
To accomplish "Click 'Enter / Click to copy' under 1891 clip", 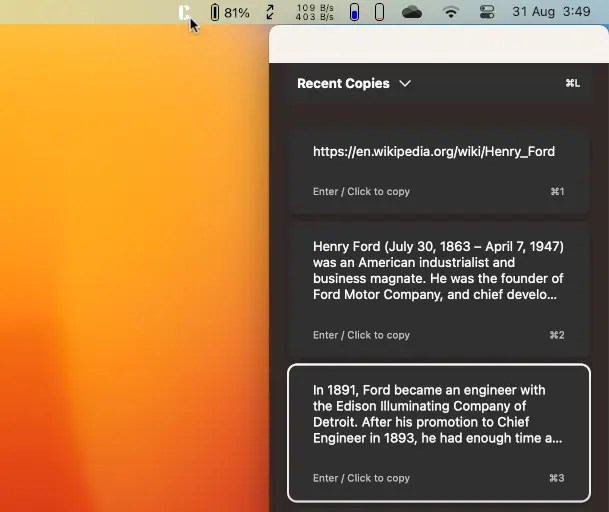I will click(x=361, y=478).
